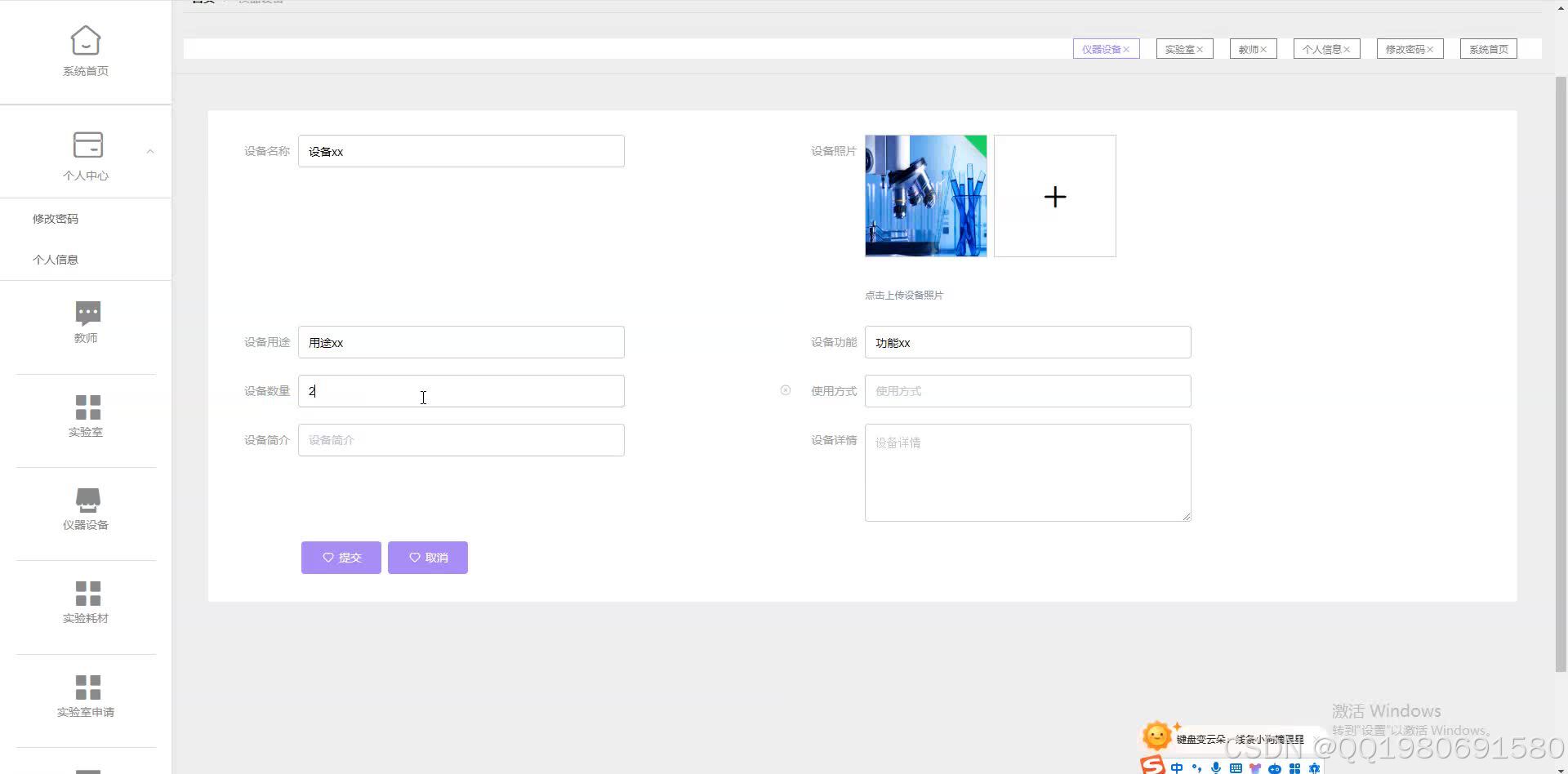Open the soft keyboard icon on IME bar

[1236, 767]
